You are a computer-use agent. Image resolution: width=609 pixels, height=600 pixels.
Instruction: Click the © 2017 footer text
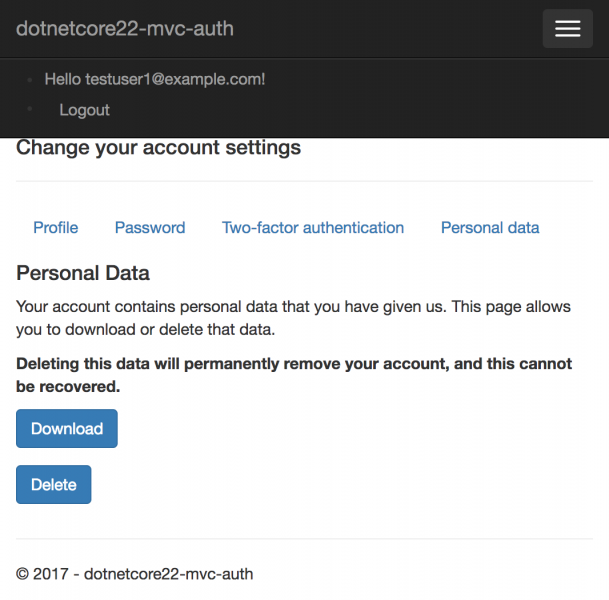click(134, 574)
